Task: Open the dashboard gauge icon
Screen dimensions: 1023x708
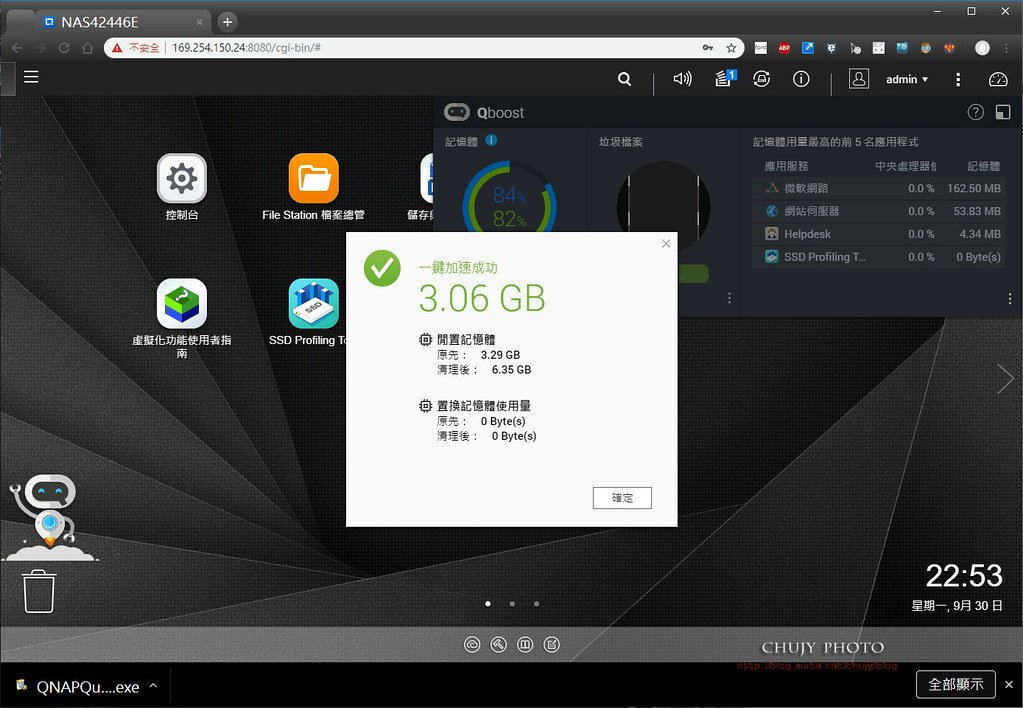Action: [998, 80]
